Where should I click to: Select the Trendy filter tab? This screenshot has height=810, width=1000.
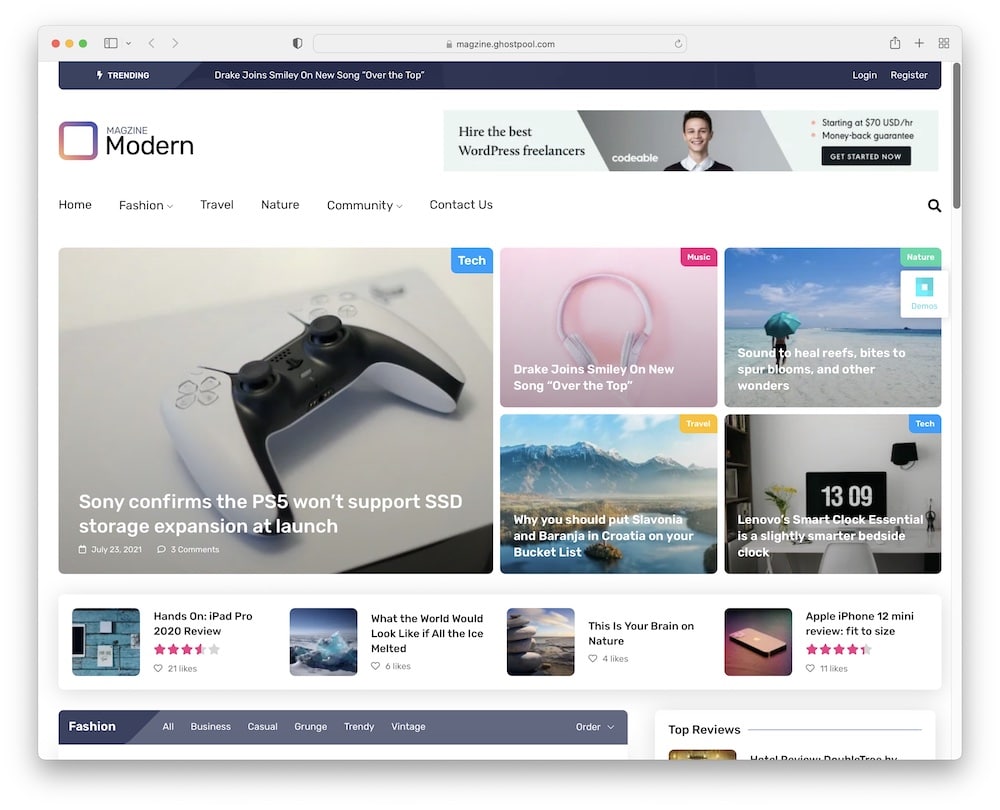coord(359,726)
